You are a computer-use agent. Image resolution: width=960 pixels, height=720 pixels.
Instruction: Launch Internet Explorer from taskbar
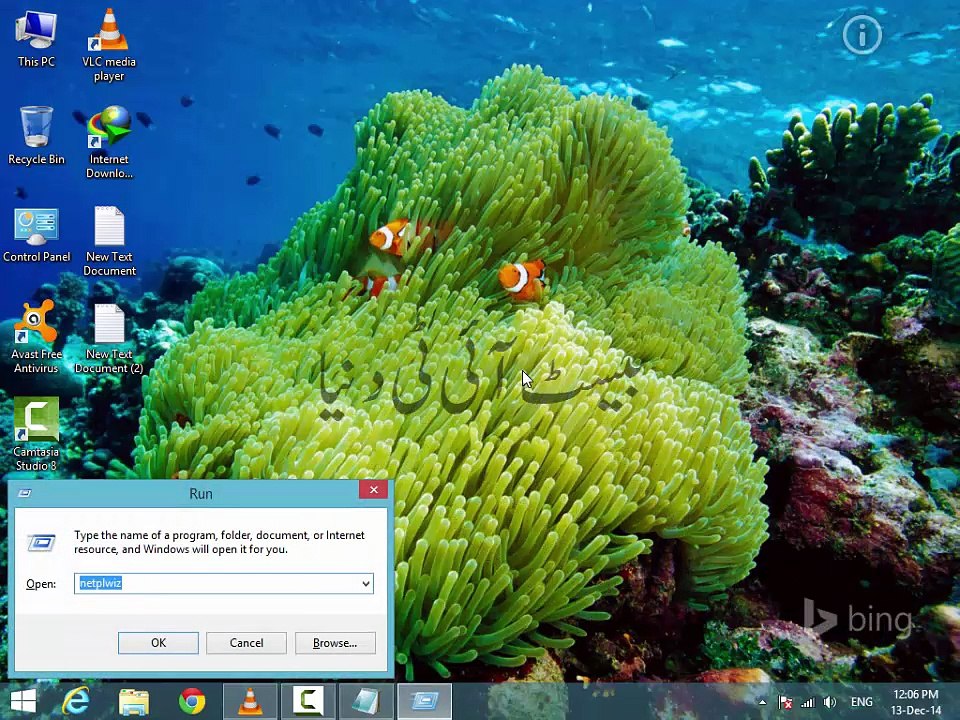point(76,701)
